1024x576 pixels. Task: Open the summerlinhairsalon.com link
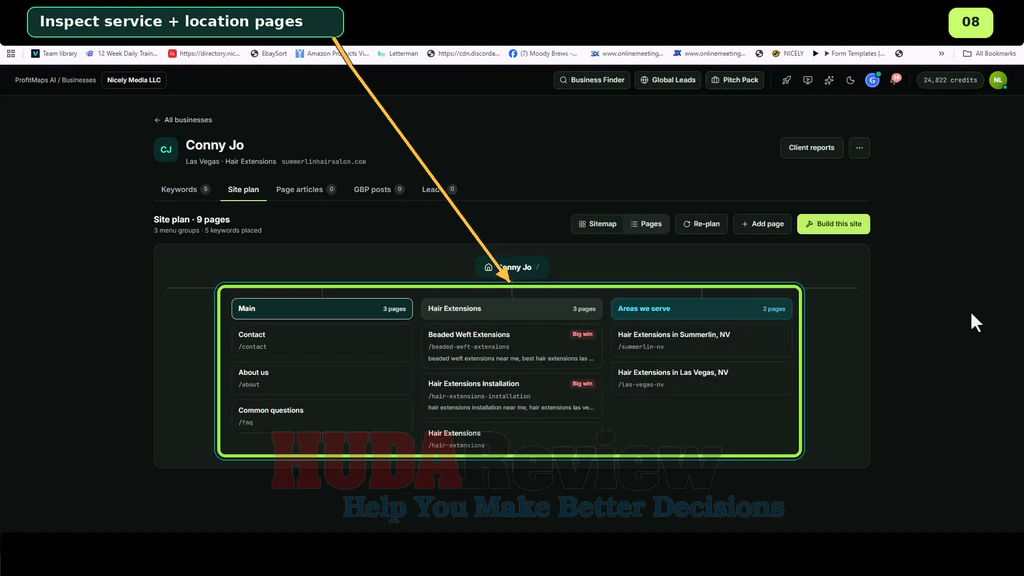323,161
